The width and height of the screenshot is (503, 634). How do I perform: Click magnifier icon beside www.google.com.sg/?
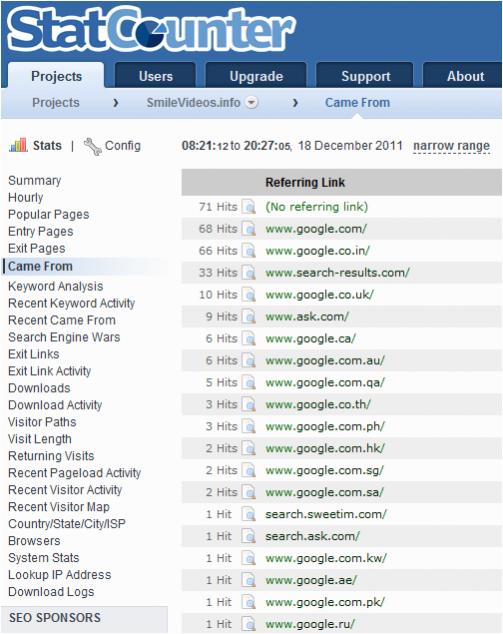tap(249, 470)
